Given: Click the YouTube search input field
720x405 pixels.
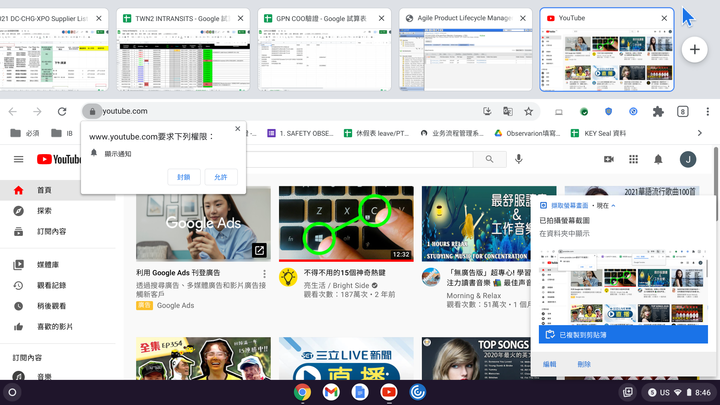Looking at the screenshot, I should click(360, 159).
